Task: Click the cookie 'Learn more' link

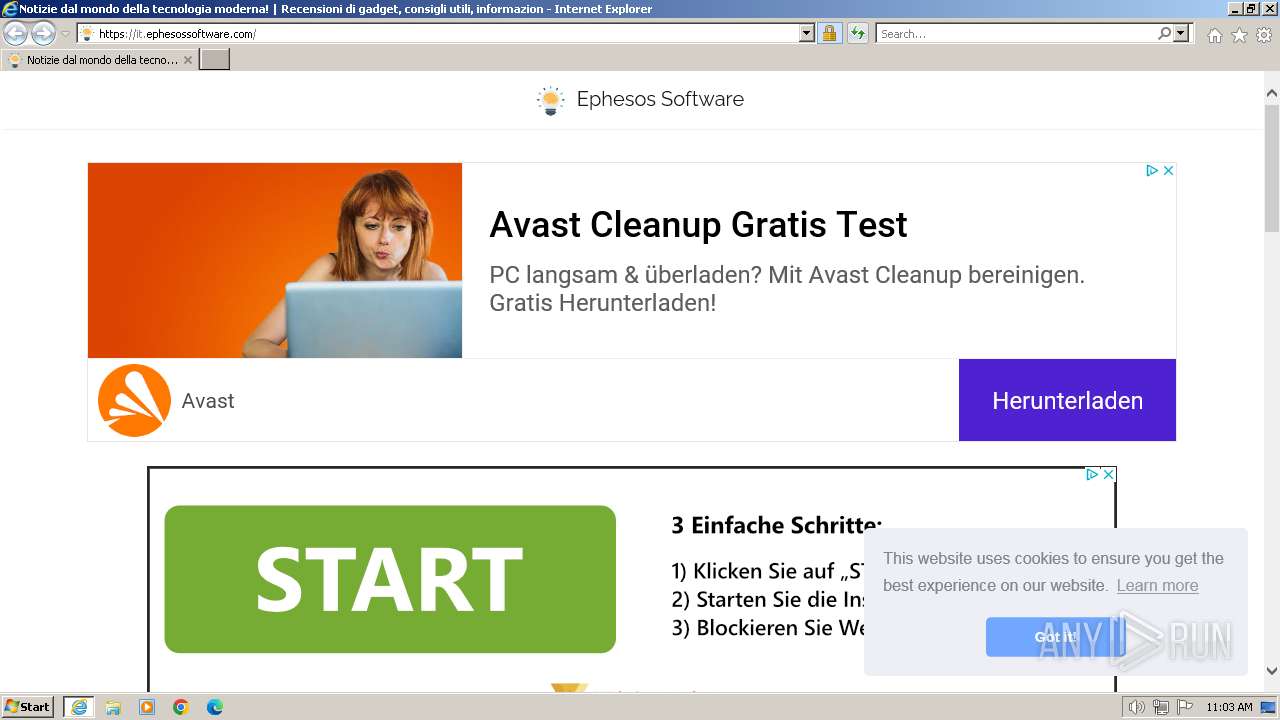Action: pyautogui.click(x=1157, y=586)
